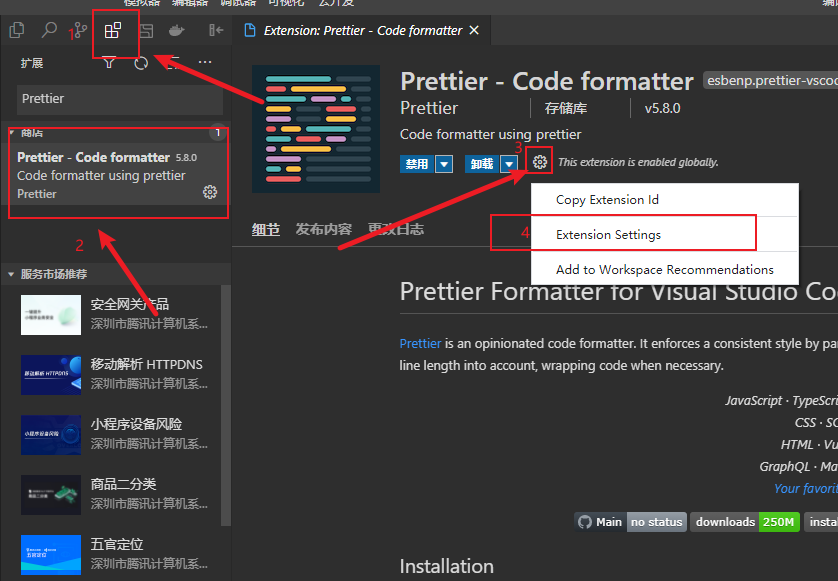The height and width of the screenshot is (581, 838).
Task: Click the Prettier publisher link
Action: tap(429, 108)
